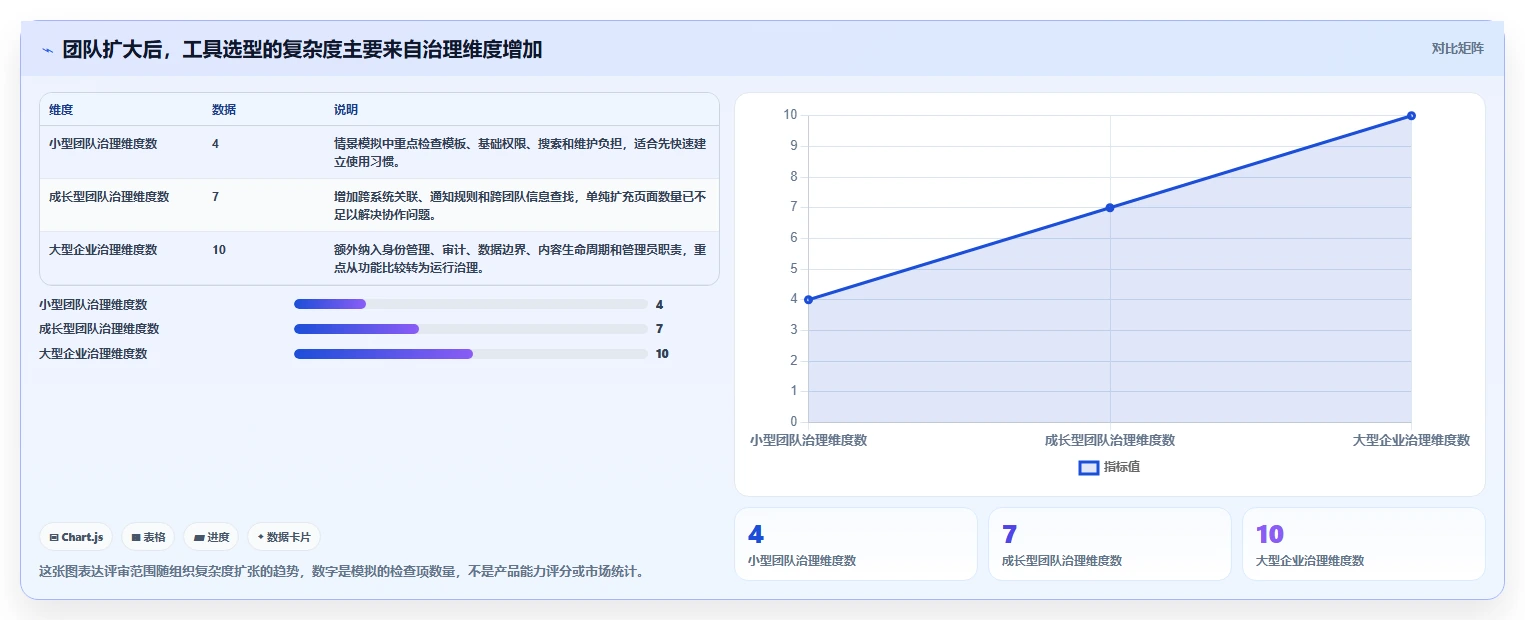The height and width of the screenshot is (620, 1525).
Task: Click the stat card showing 7
Action: click(x=1110, y=544)
